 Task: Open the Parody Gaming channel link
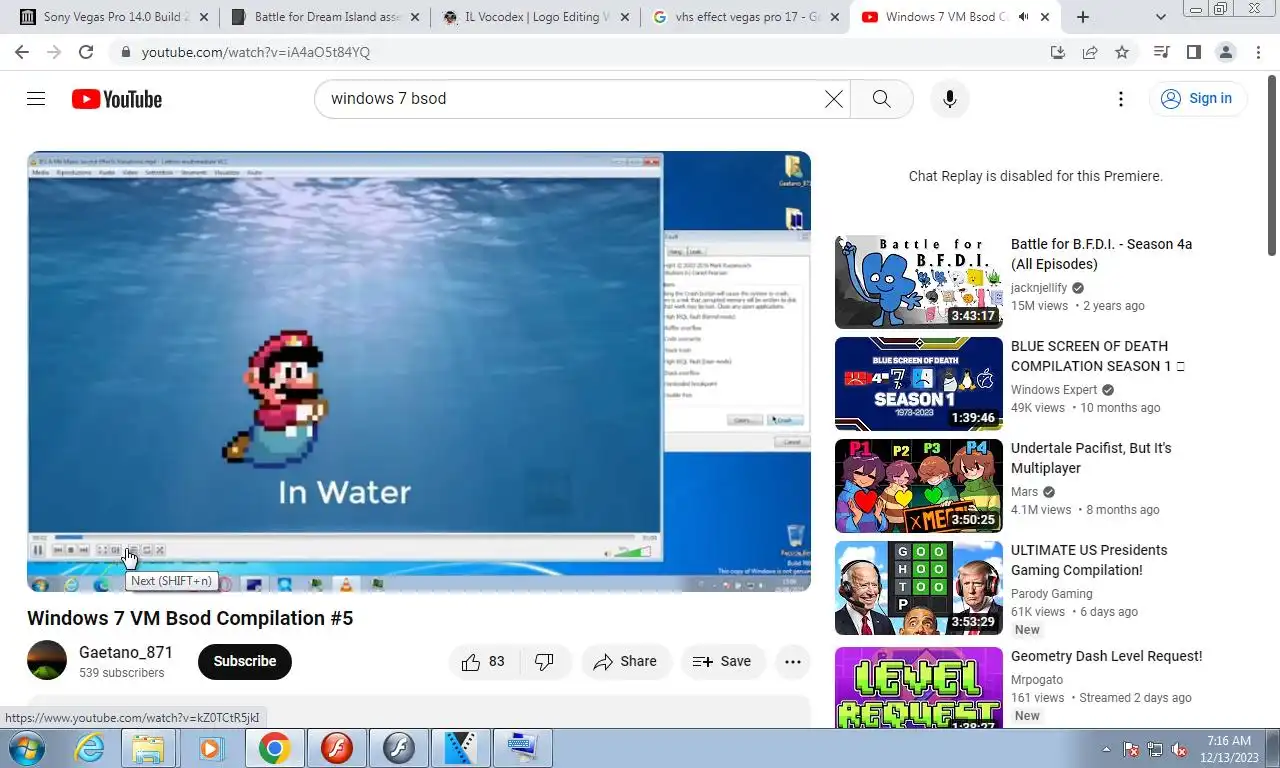[x=1052, y=594]
